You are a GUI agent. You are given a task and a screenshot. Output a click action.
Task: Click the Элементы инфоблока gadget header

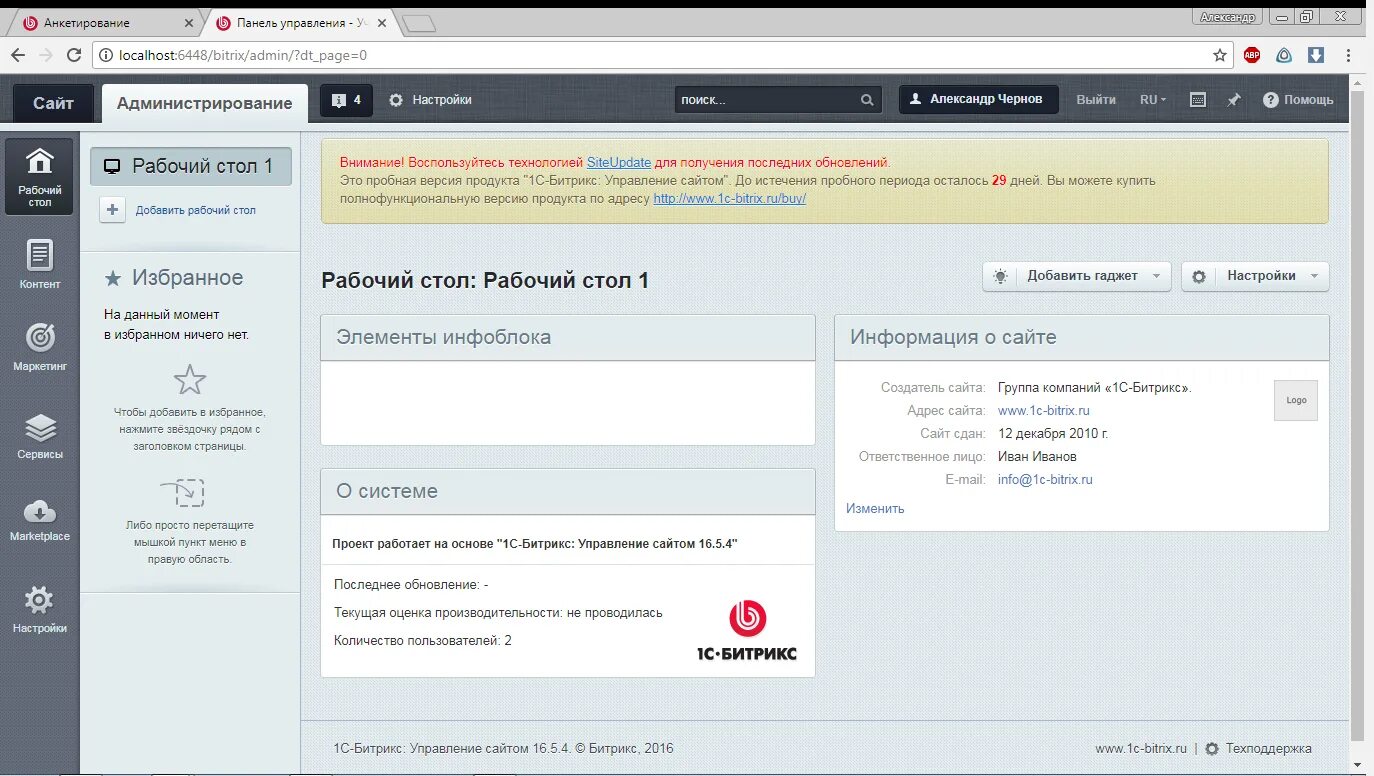tap(568, 337)
